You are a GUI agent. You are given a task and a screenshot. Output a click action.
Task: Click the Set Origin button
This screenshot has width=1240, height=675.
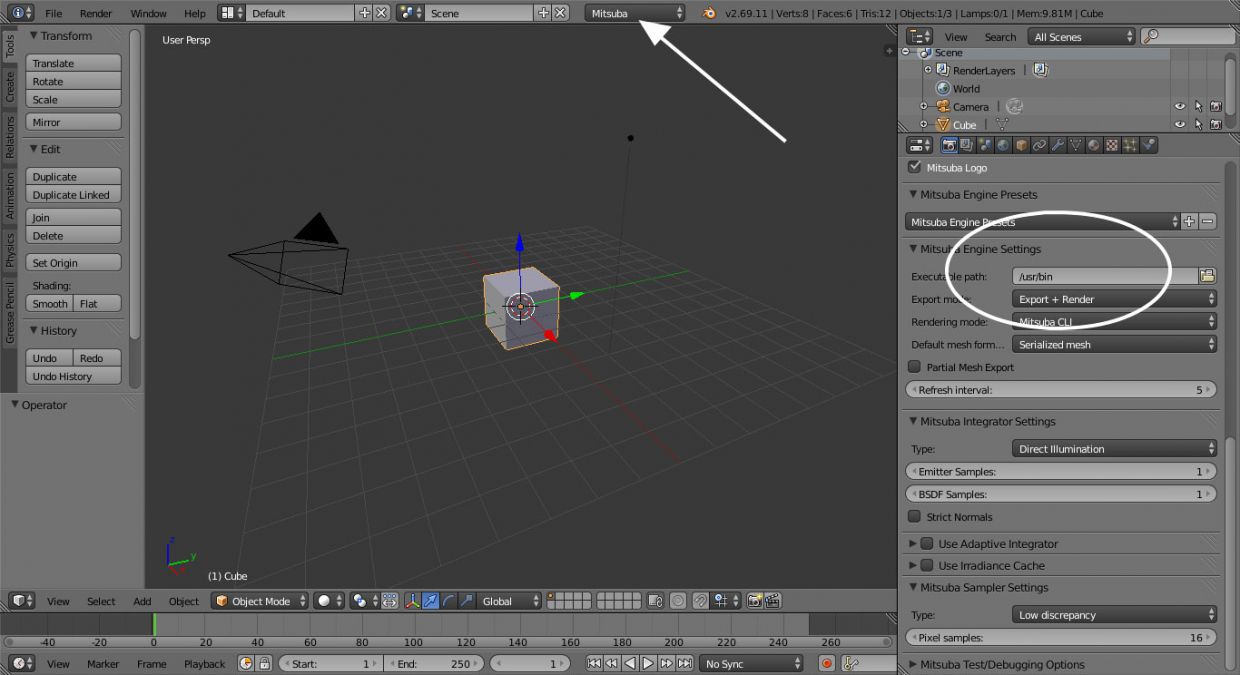[x=75, y=263]
